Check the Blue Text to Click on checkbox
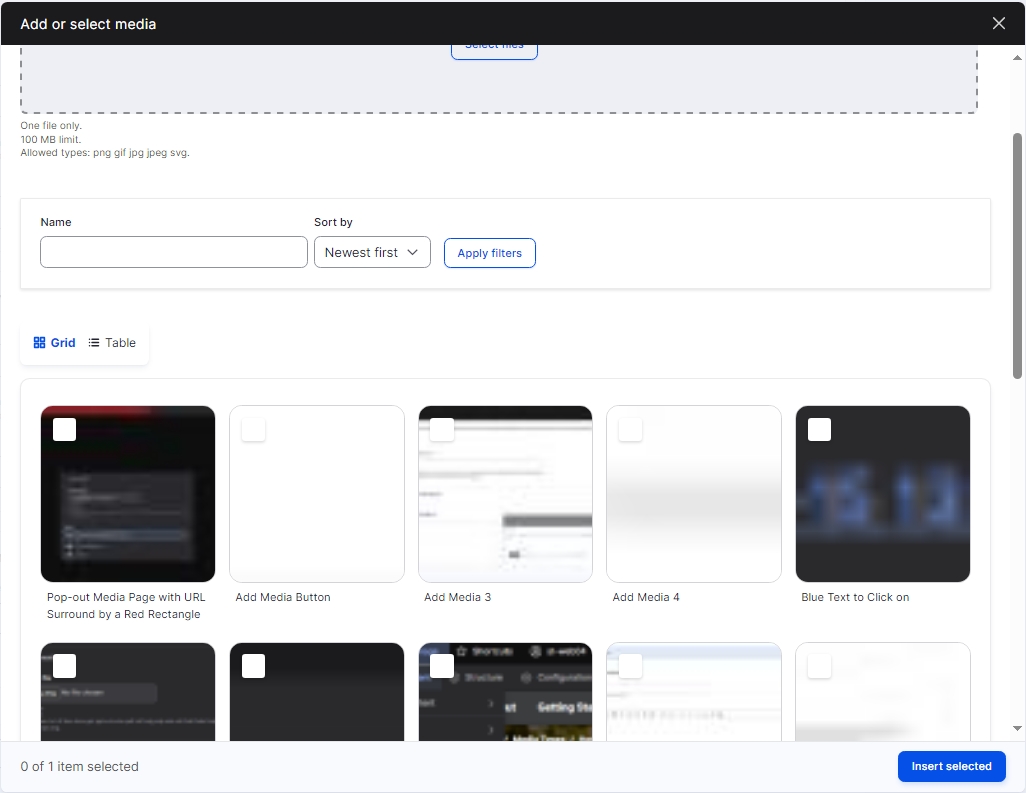The image size is (1026, 793). pos(819,430)
